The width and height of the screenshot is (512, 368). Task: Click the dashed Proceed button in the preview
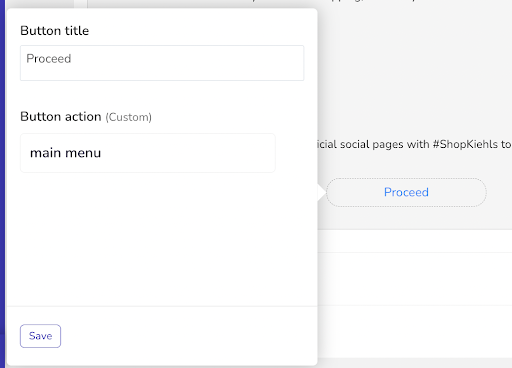(x=406, y=192)
